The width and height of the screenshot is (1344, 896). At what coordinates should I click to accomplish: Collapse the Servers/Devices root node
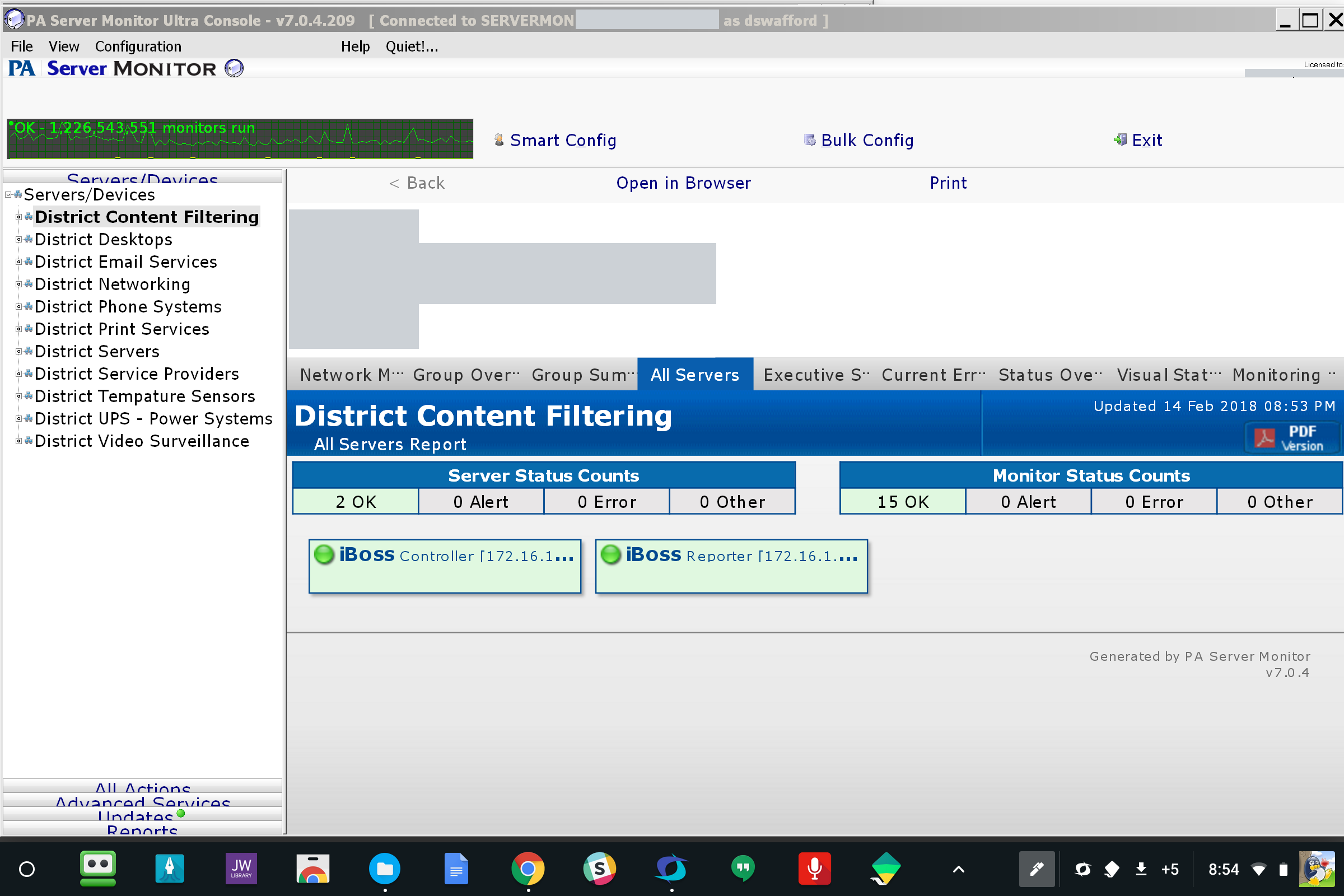tap(8, 195)
